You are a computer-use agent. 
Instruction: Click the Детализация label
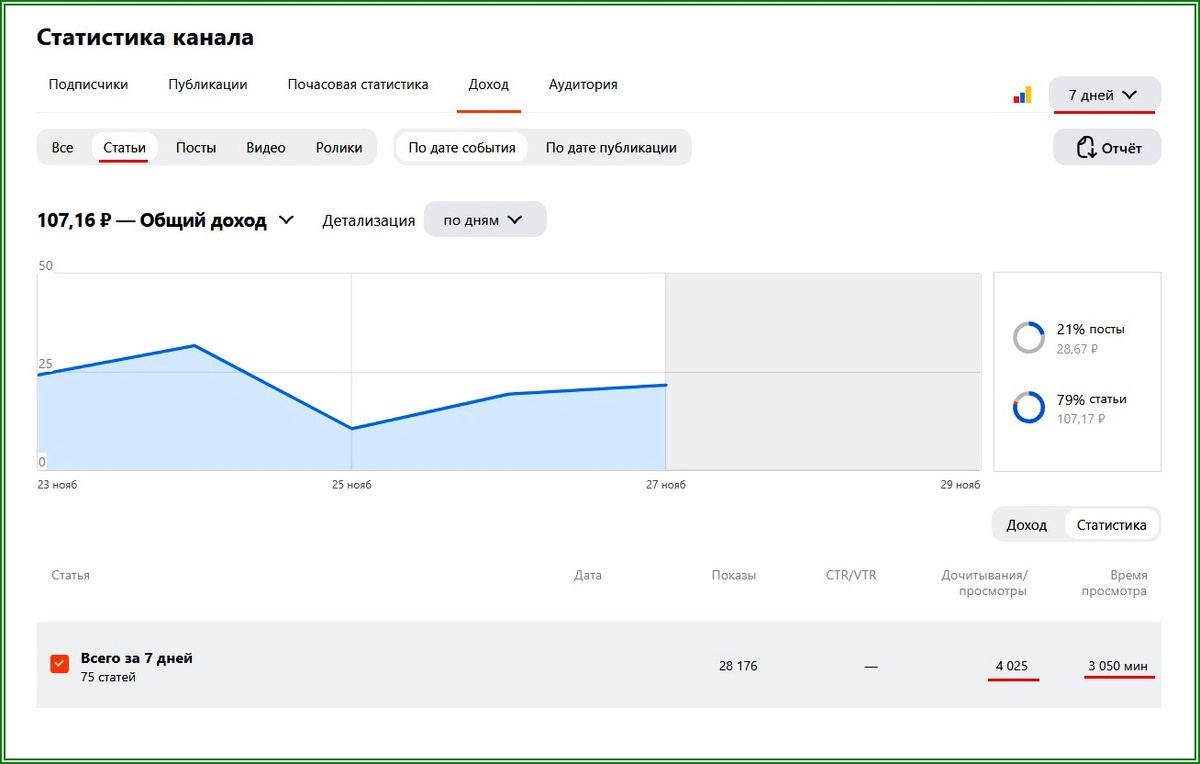tap(368, 221)
